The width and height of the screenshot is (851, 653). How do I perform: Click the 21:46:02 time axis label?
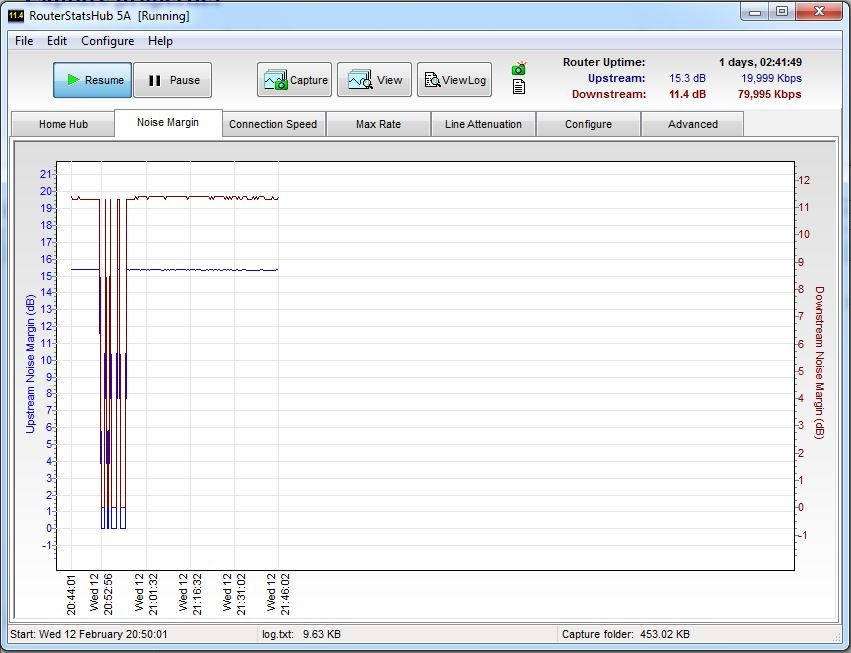click(x=285, y=594)
